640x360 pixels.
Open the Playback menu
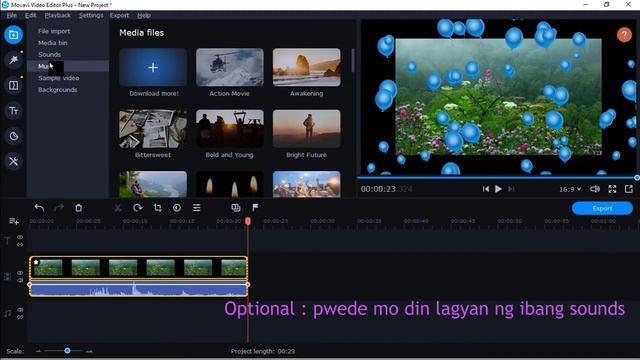pyautogui.click(x=58, y=15)
